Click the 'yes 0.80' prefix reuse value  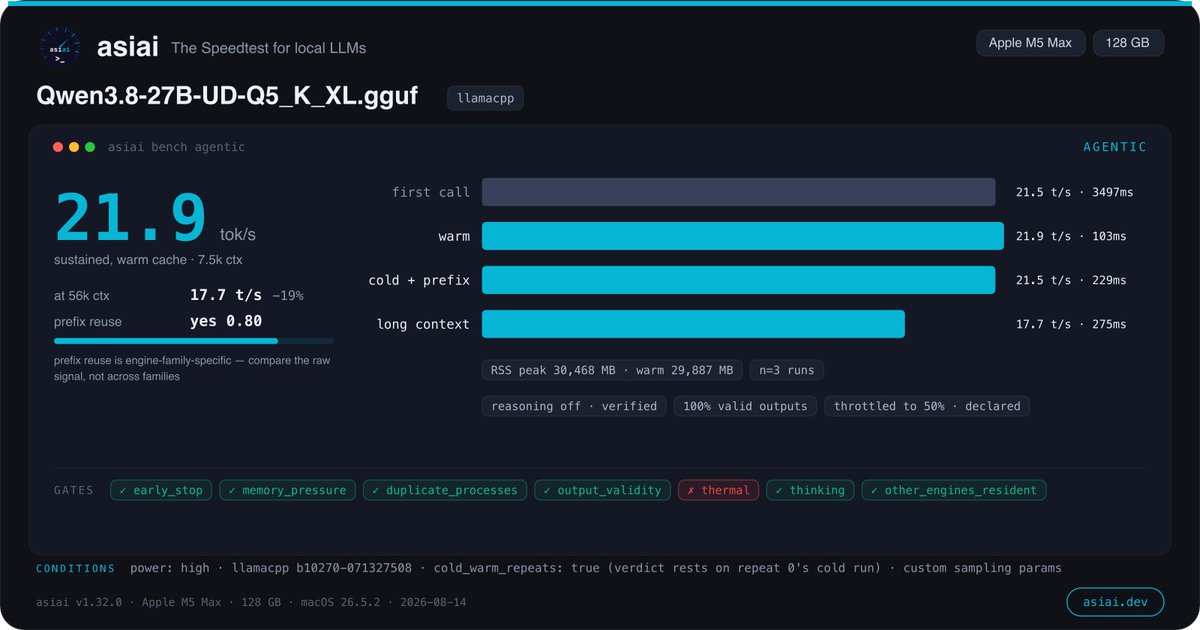pyautogui.click(x=226, y=321)
